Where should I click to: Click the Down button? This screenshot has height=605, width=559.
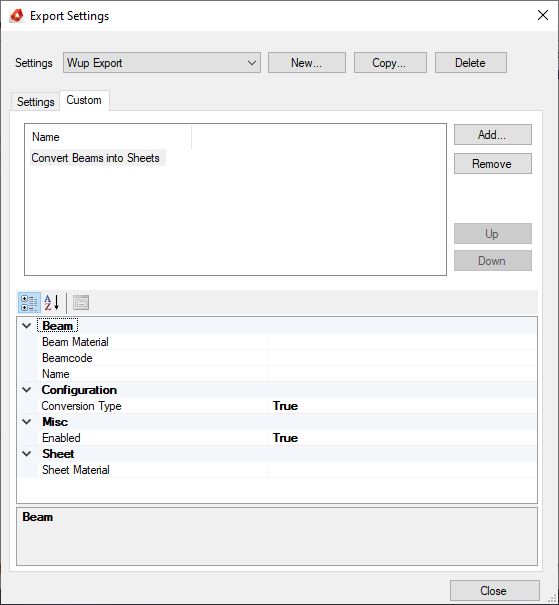493,261
